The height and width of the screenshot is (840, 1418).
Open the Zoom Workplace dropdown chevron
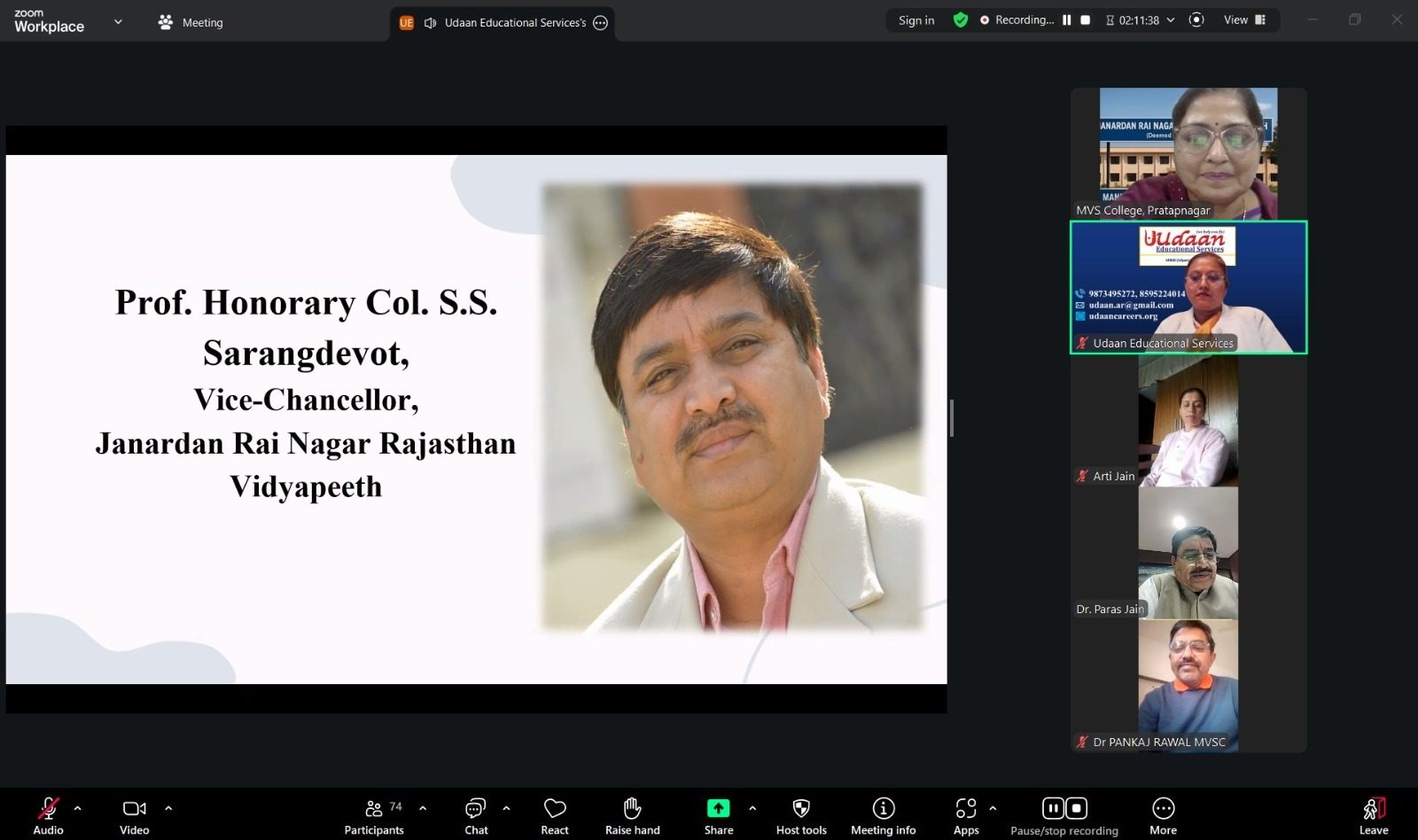[x=118, y=22]
